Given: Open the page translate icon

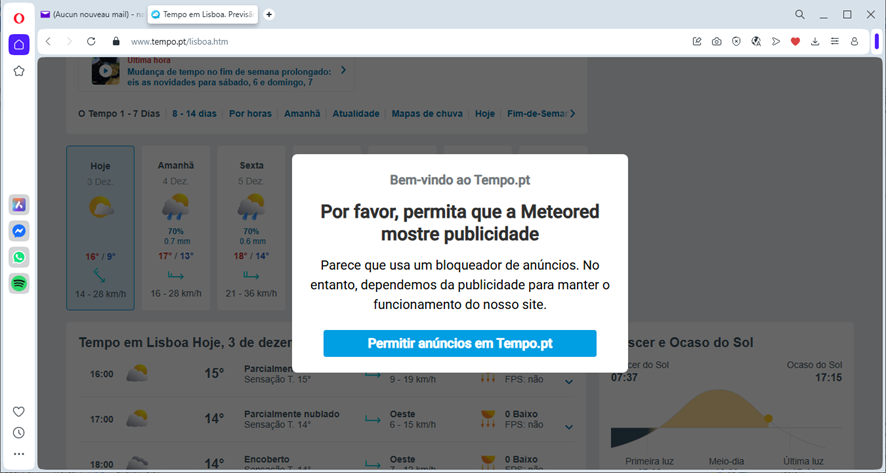Looking at the screenshot, I should (x=756, y=41).
